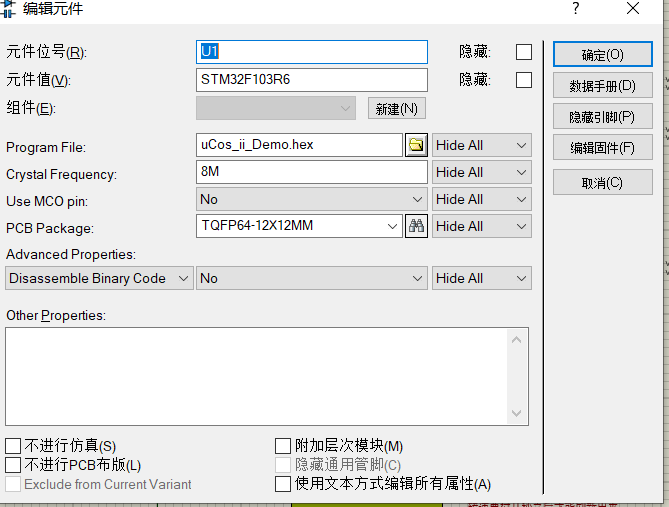Open the Use MCO pin dropdown
The width and height of the screenshot is (669, 507).
click(x=312, y=199)
